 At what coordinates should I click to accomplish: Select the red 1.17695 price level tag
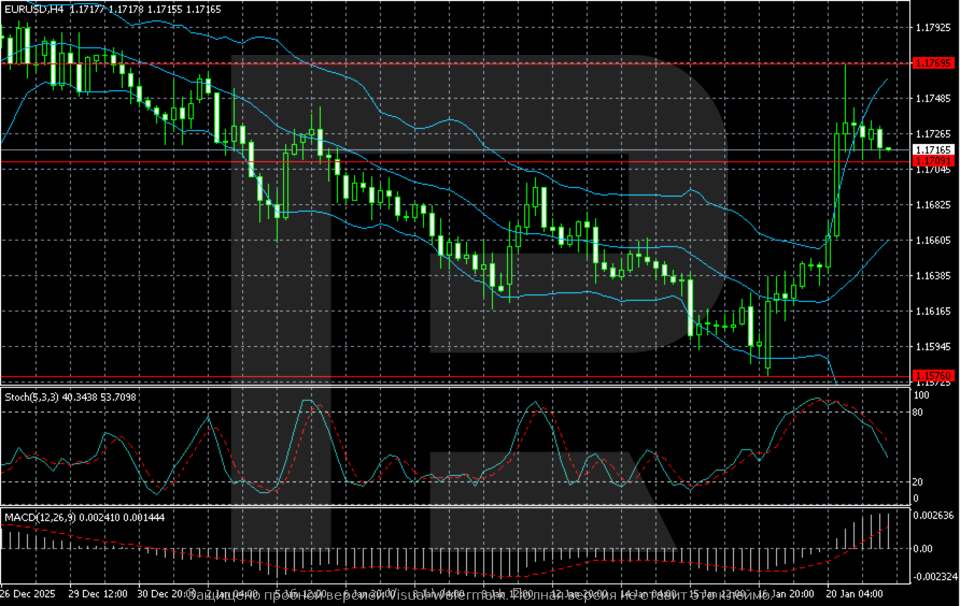pyautogui.click(x=934, y=63)
